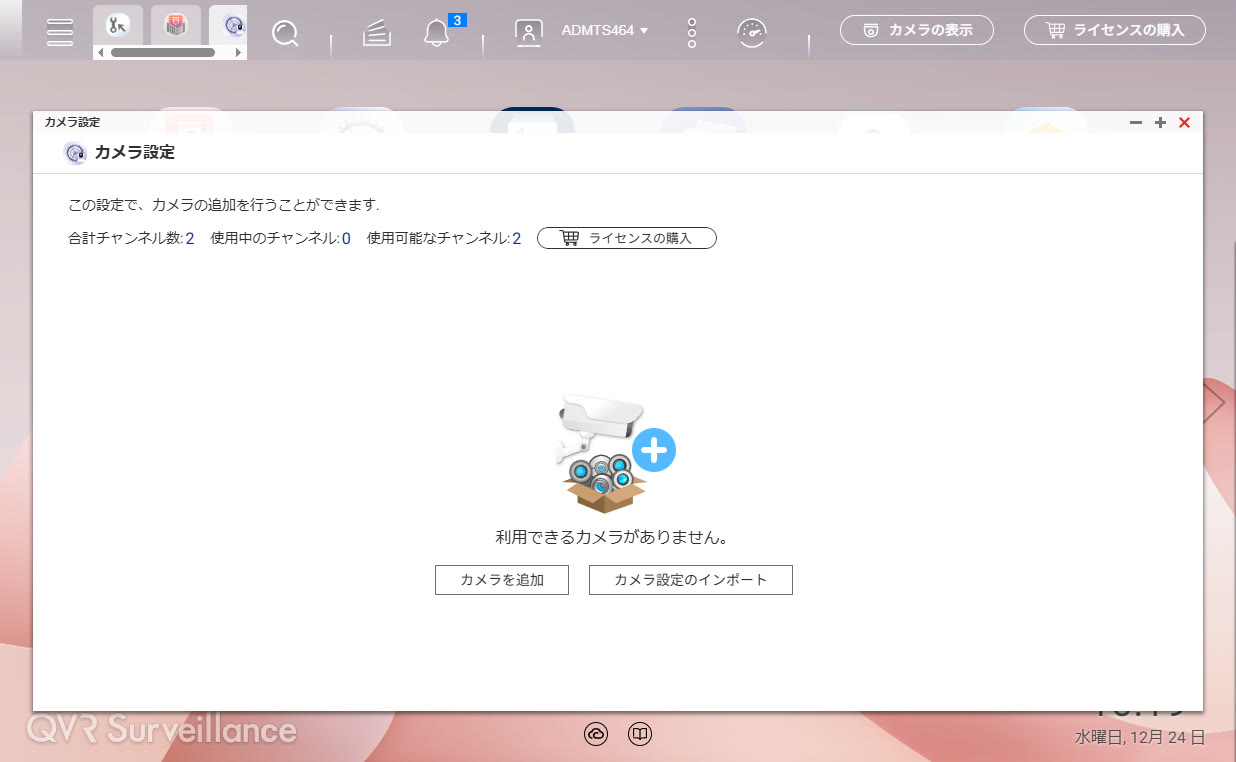1236x762 pixels.
Task: Click the myQNAPcloud icon at bottom
Action: tap(596, 734)
